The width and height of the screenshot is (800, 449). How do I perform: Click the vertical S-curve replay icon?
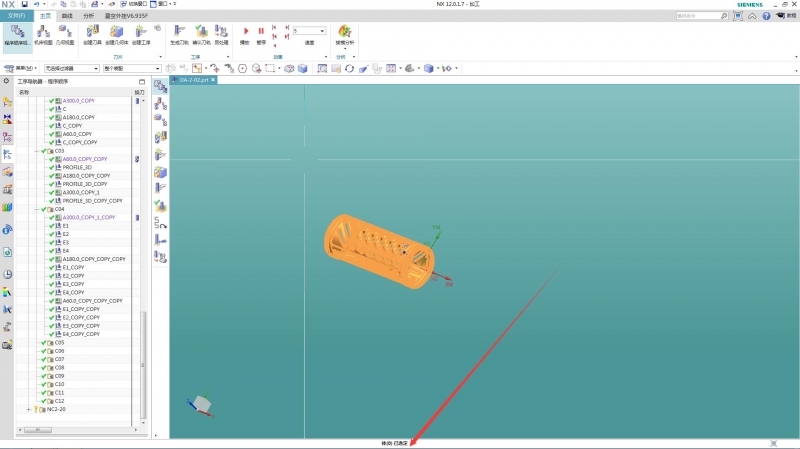[x=161, y=223]
